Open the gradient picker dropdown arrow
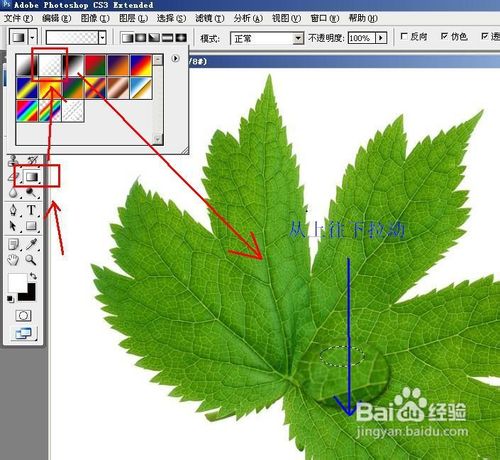 click(102, 37)
